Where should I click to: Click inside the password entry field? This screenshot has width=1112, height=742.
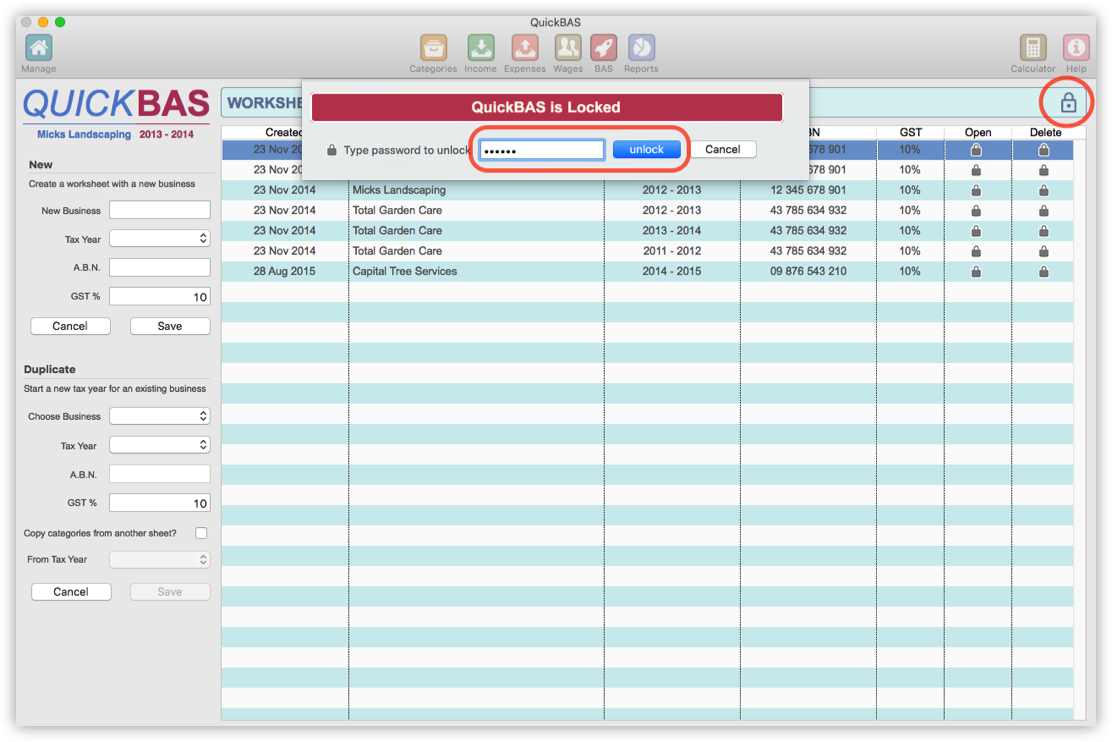click(540, 149)
